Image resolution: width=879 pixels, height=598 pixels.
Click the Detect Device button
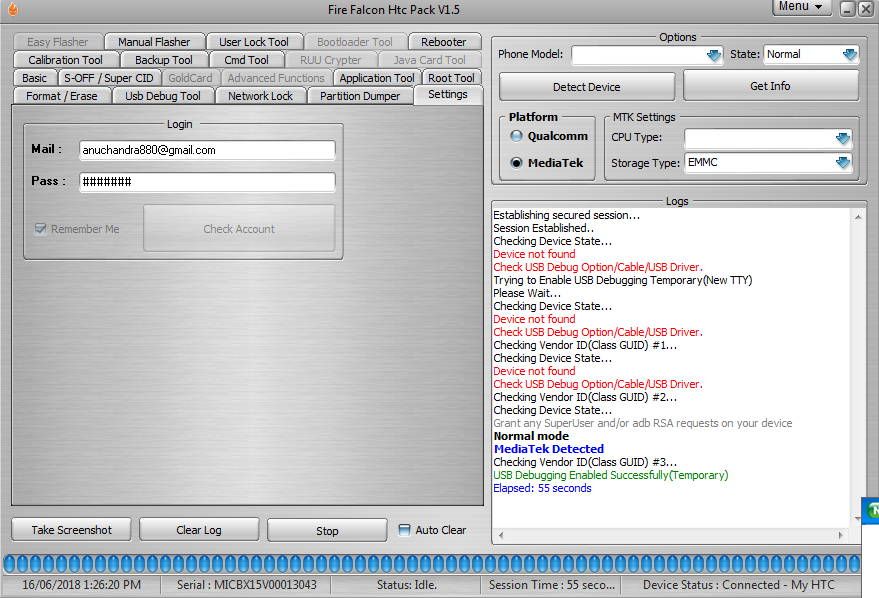click(587, 87)
